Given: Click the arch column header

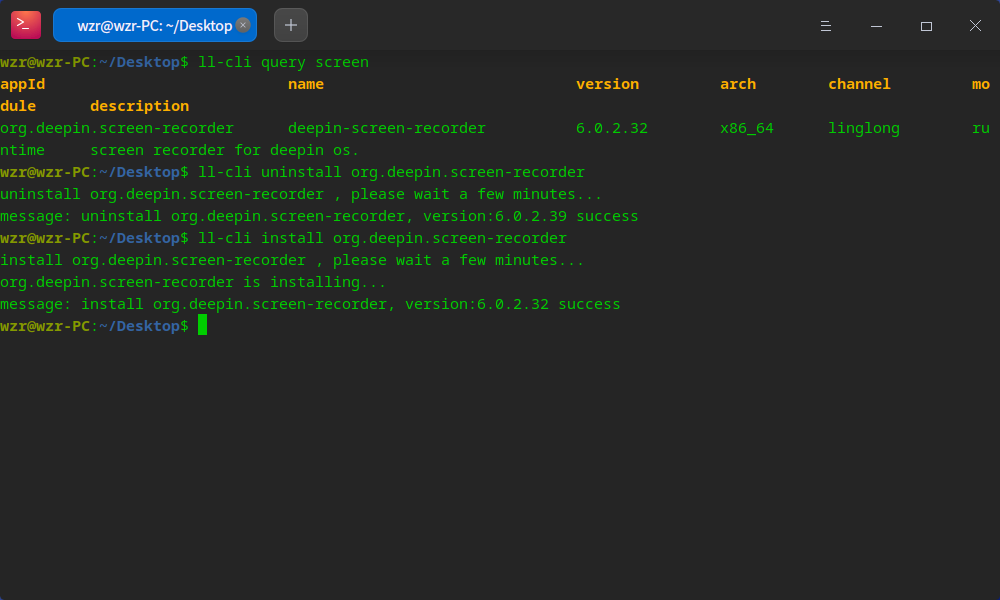Looking at the screenshot, I should click(738, 84).
